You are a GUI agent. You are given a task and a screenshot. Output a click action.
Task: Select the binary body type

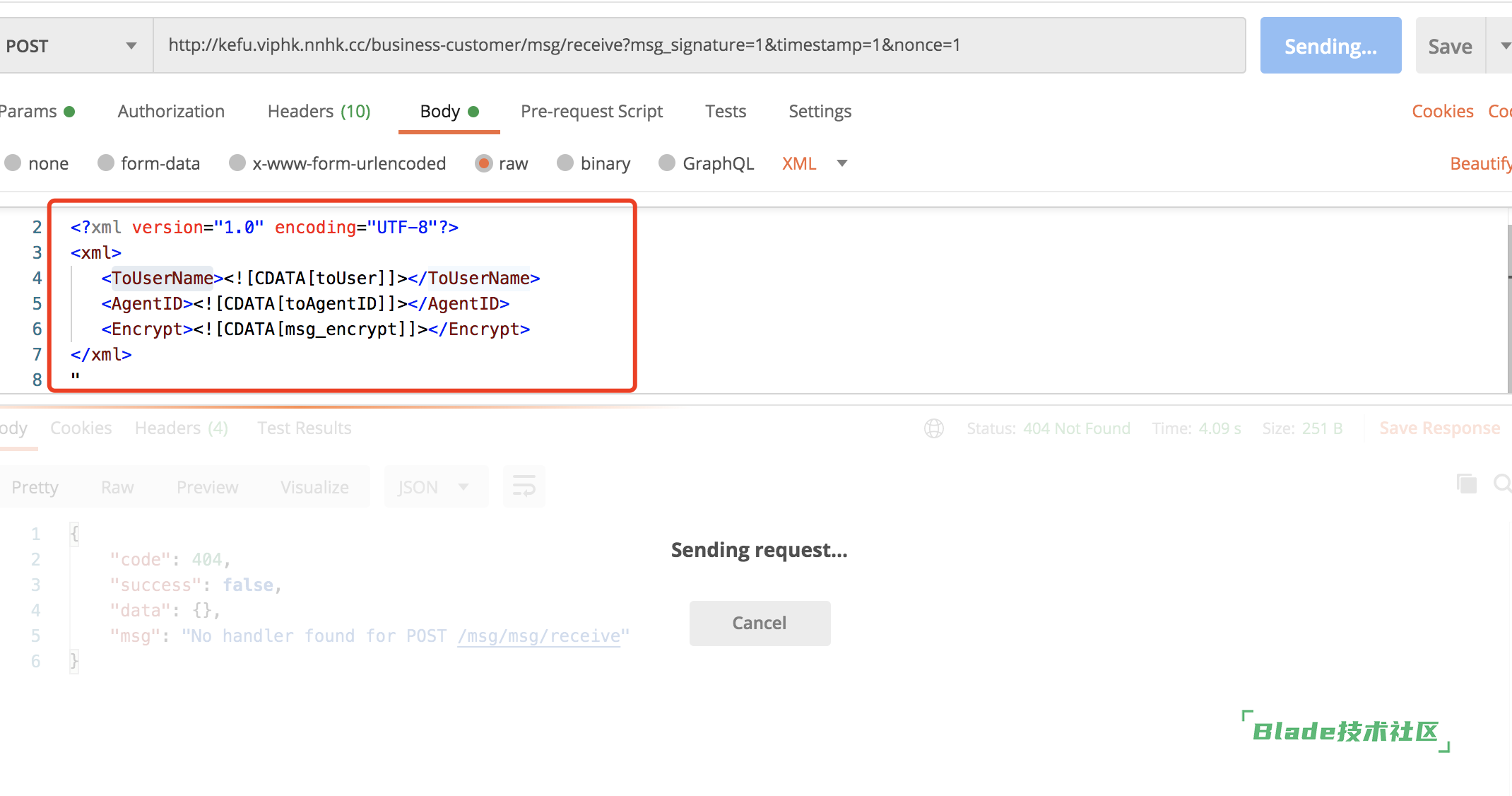(593, 163)
